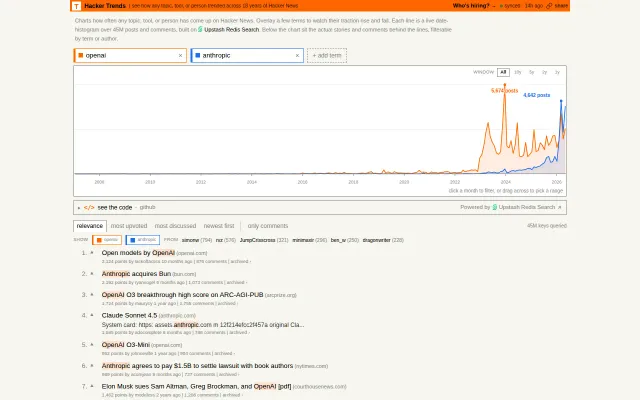Click the 2022 label on chart axis
Viewport: 640px width, 400px height.
point(455,182)
